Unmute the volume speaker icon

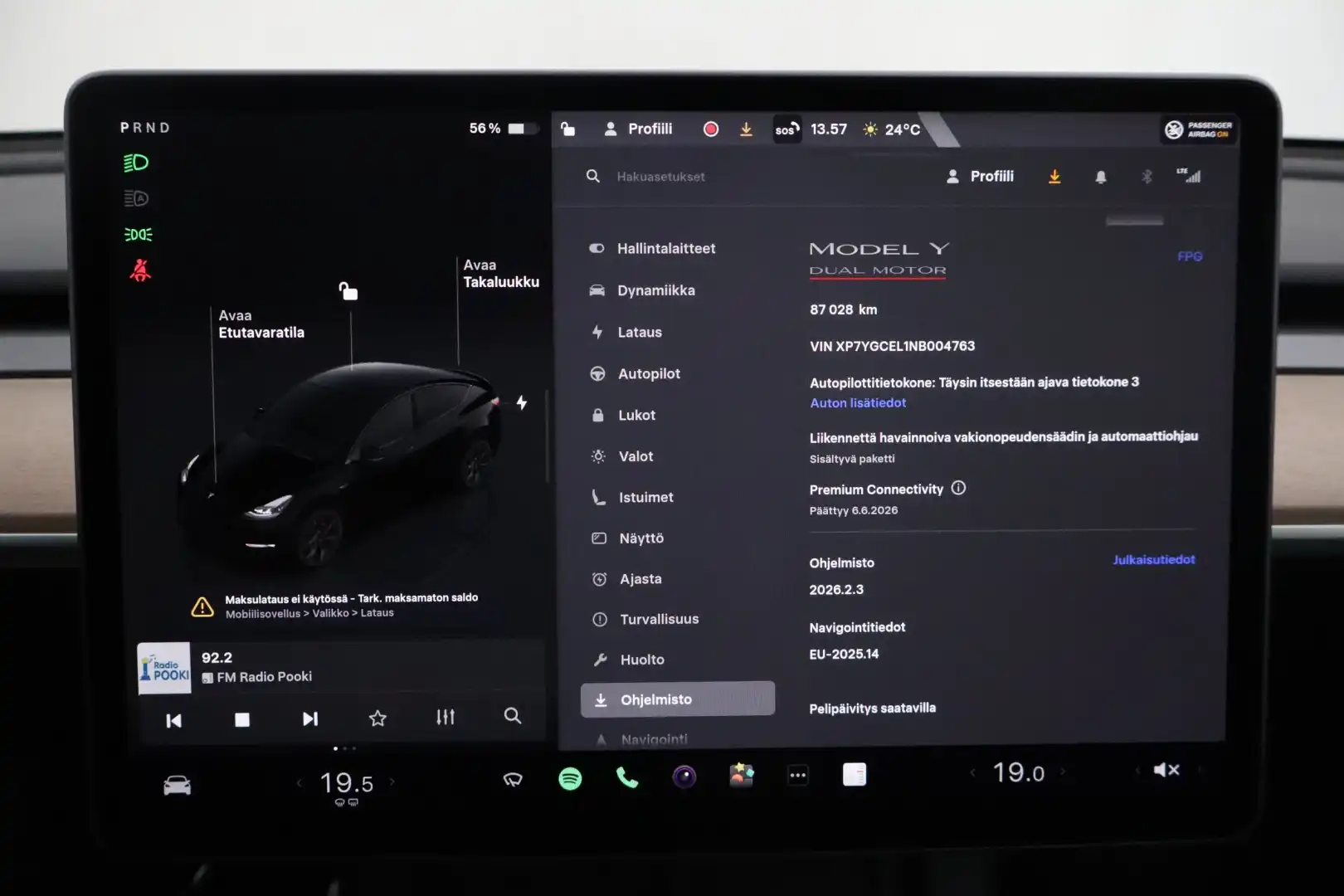point(1166,770)
